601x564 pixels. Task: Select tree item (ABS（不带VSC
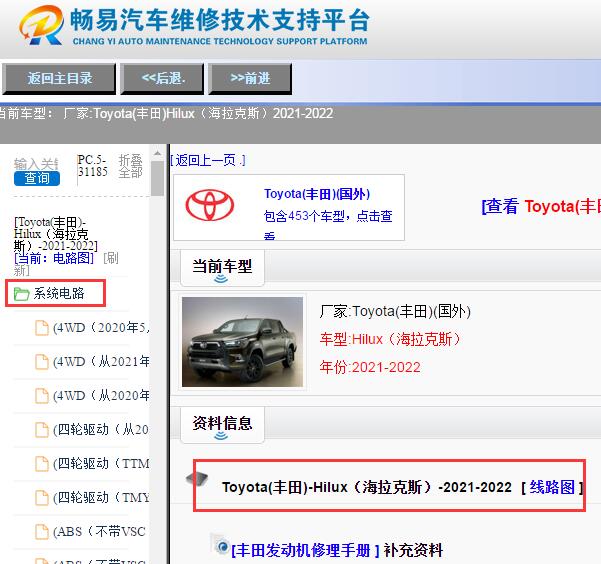[100, 532]
